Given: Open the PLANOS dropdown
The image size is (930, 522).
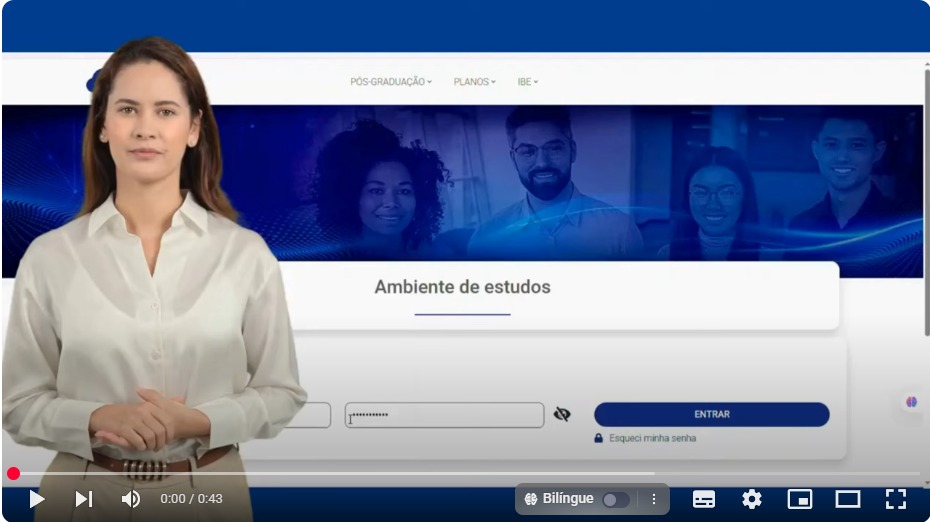Looking at the screenshot, I should pyautogui.click(x=474, y=82).
